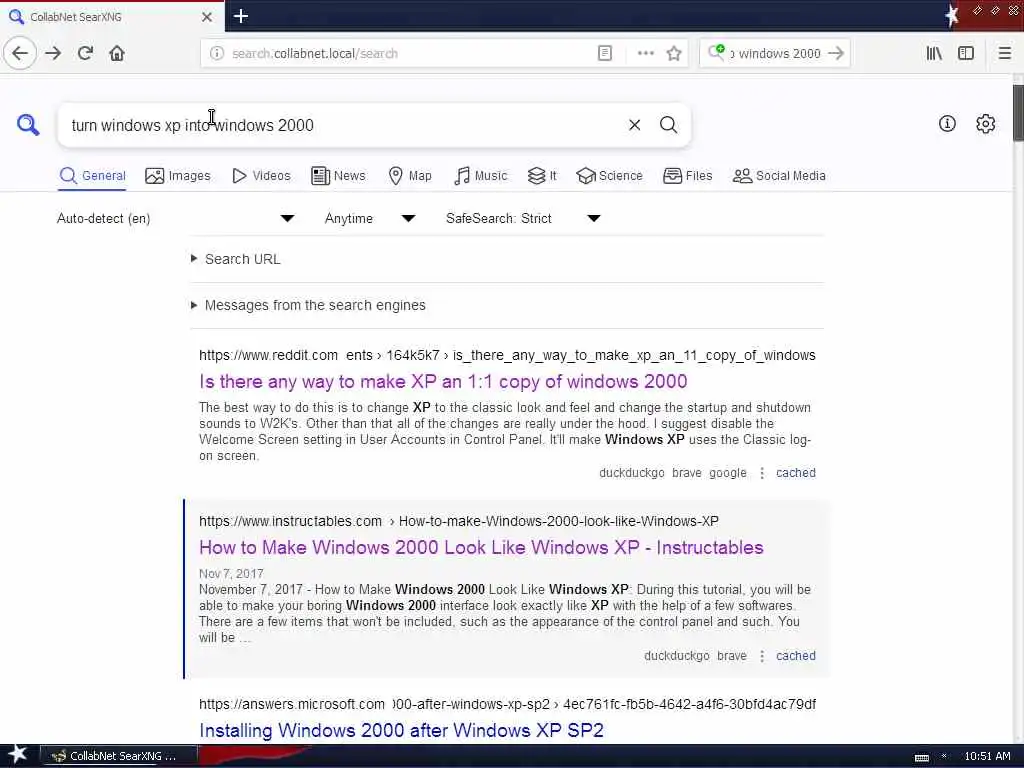Open the browser home page

(x=117, y=53)
